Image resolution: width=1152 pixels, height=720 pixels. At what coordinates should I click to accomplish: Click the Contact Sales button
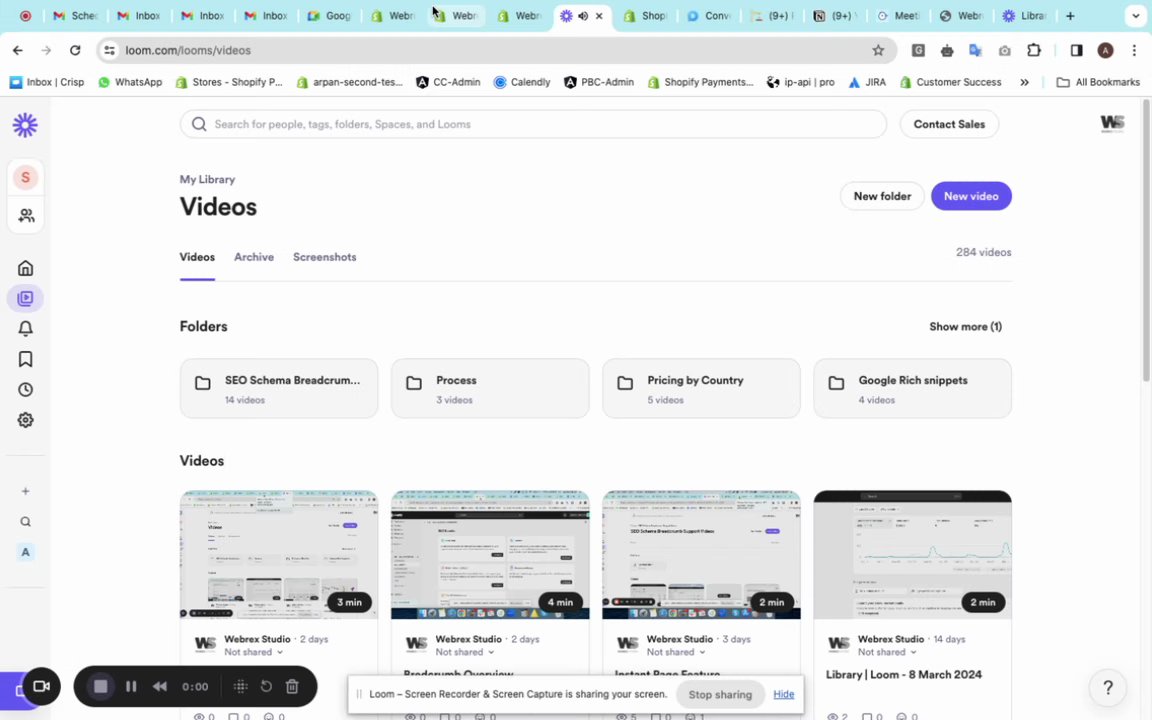coord(948,124)
